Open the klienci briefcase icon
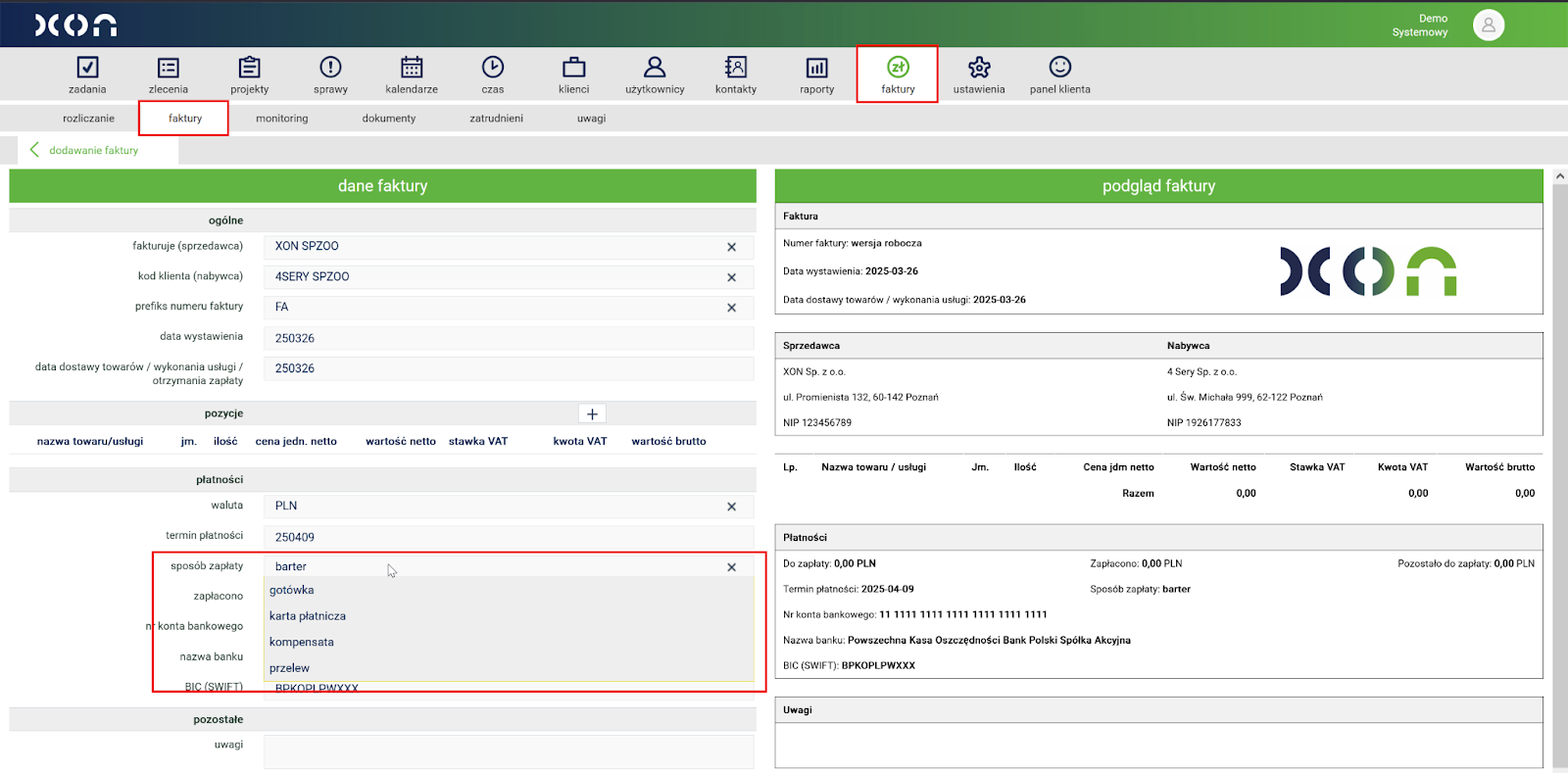This screenshot has height=773, width=1568. pyautogui.click(x=574, y=67)
